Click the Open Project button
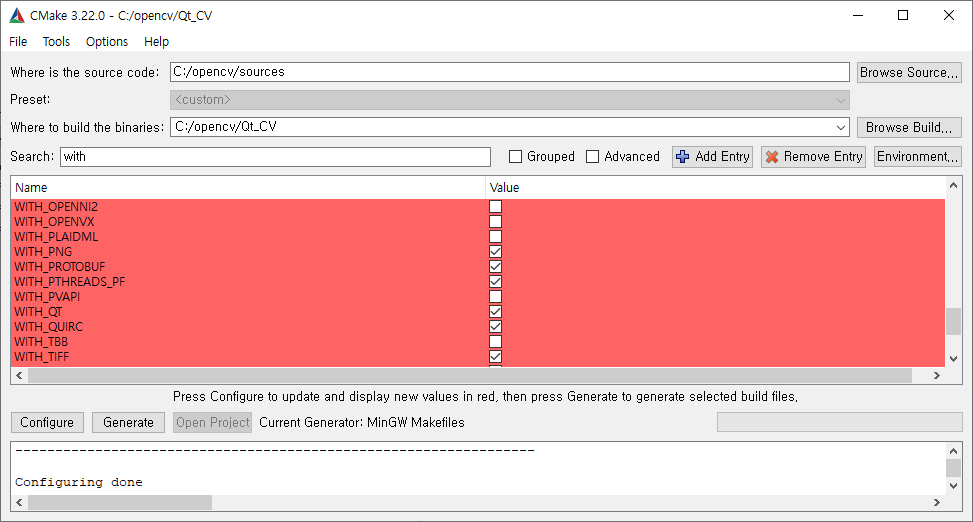This screenshot has width=973, height=522. pos(212,423)
